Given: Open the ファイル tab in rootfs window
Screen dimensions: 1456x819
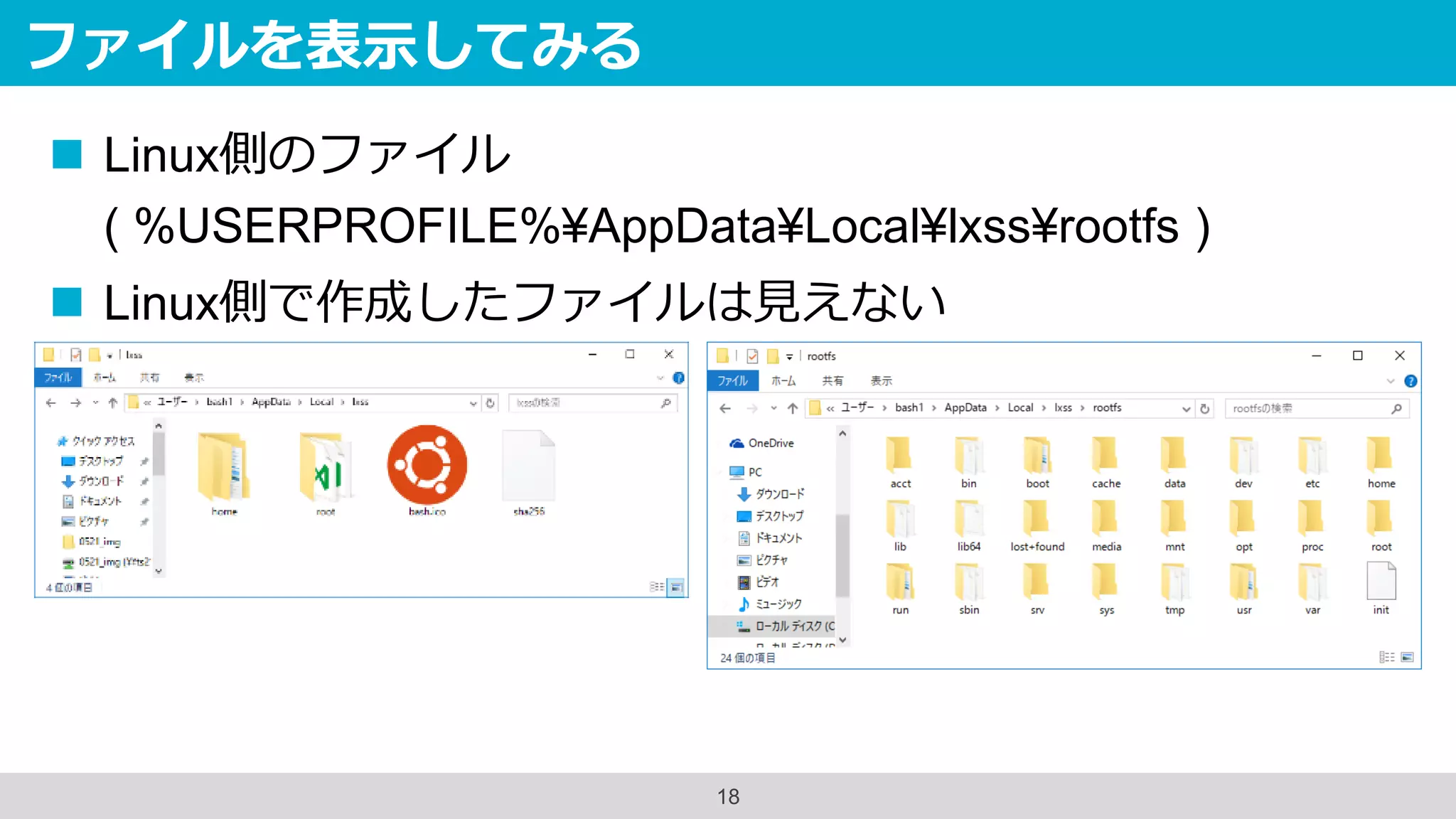Looking at the screenshot, I should pyautogui.click(x=732, y=381).
